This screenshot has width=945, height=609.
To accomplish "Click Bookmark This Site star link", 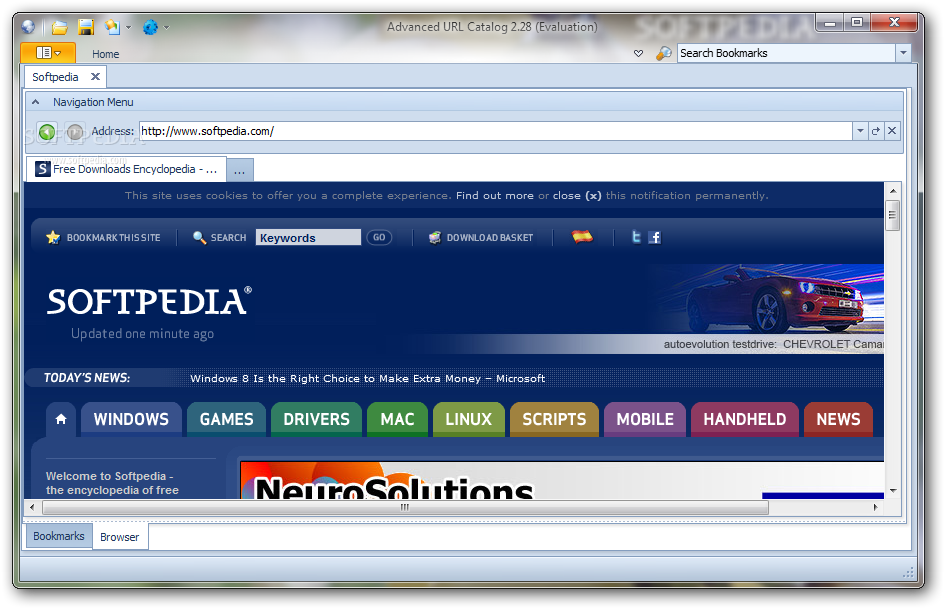I will tap(103, 238).
